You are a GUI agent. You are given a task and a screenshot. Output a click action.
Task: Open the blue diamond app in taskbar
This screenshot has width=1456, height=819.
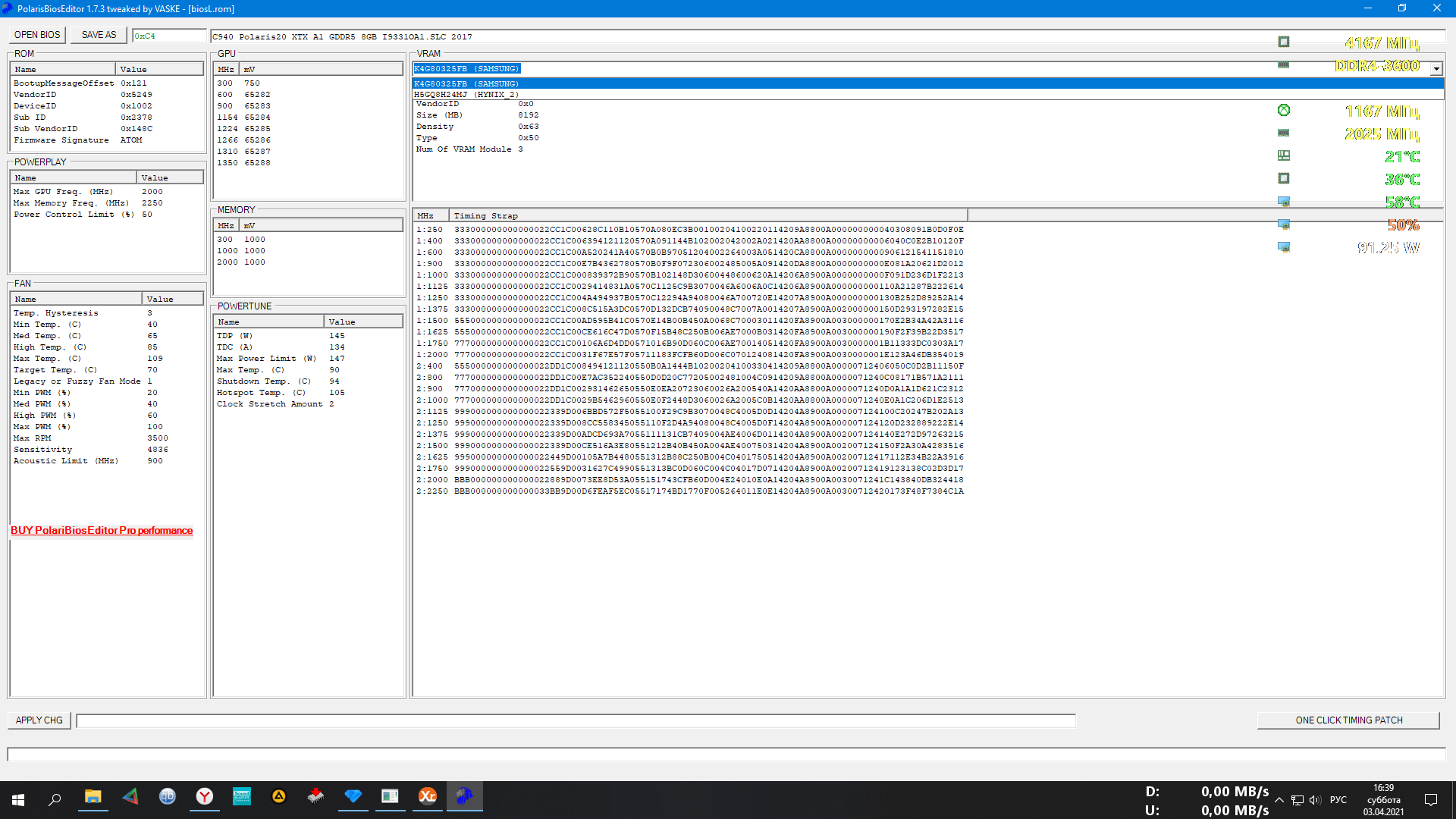point(353,797)
